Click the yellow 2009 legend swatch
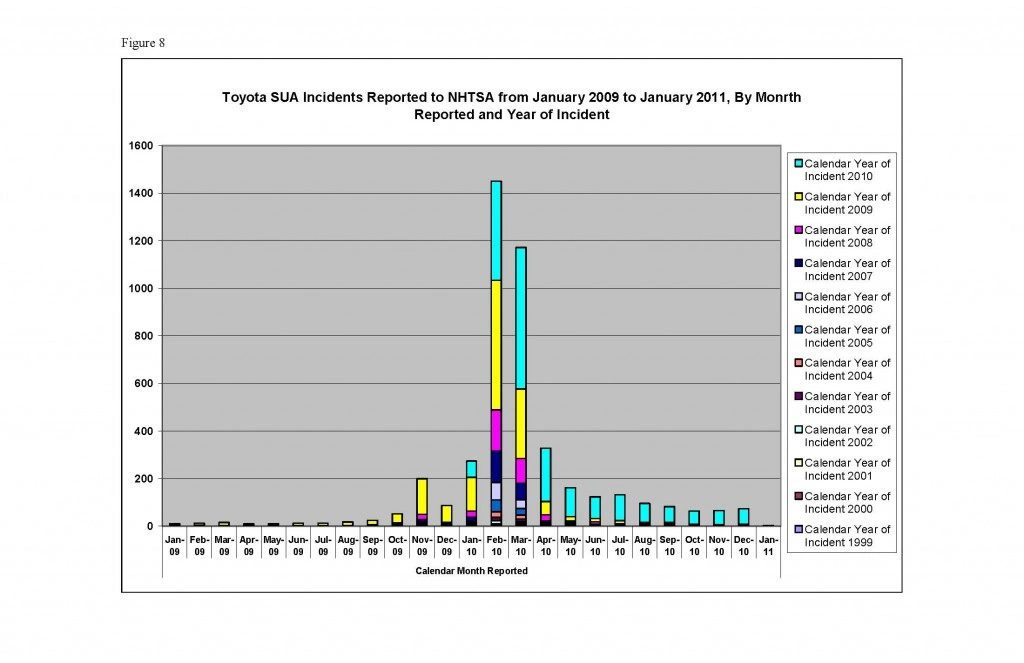Image resolution: width=1024 pixels, height=663 pixels. (x=798, y=197)
